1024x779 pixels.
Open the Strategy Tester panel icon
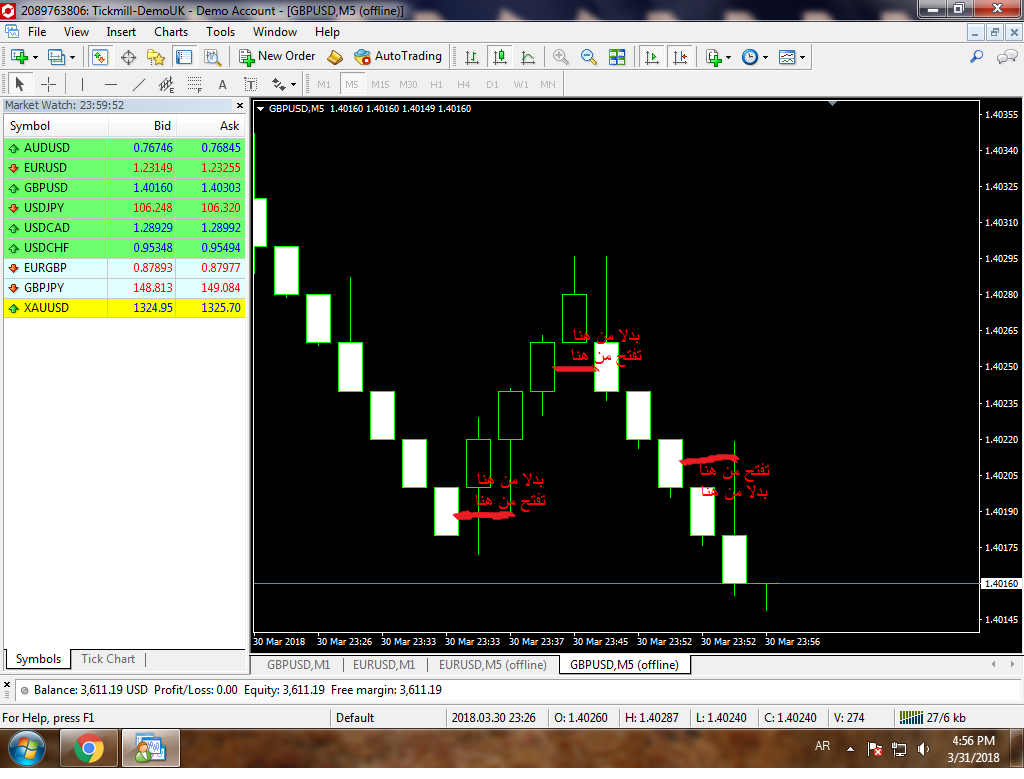211,57
